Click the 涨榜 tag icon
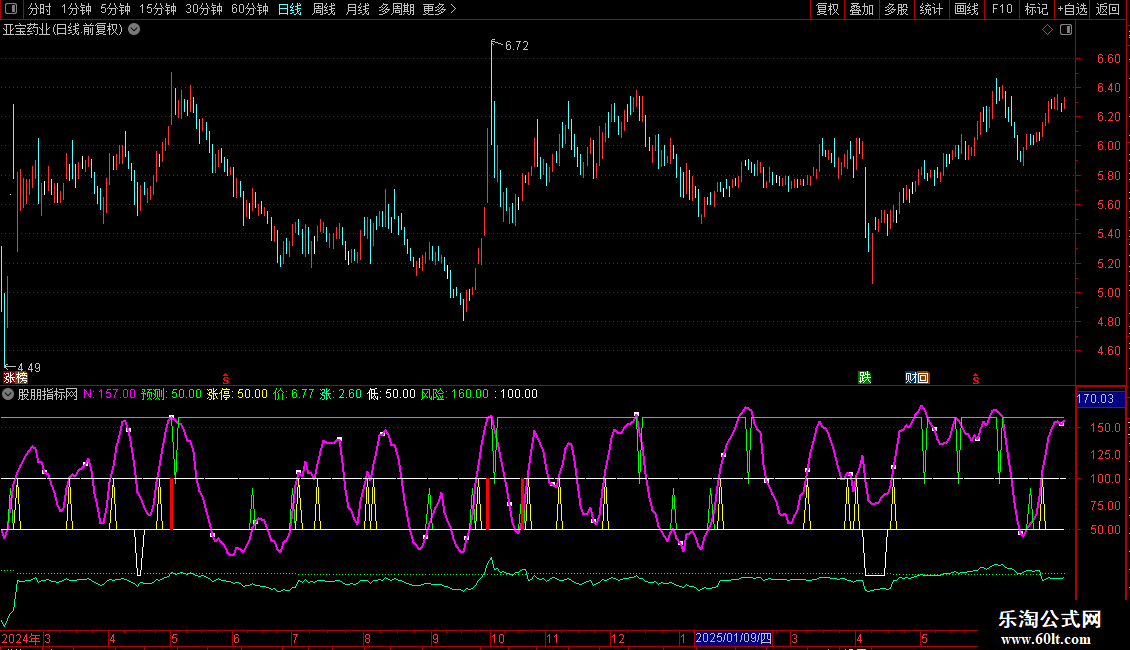 16,378
